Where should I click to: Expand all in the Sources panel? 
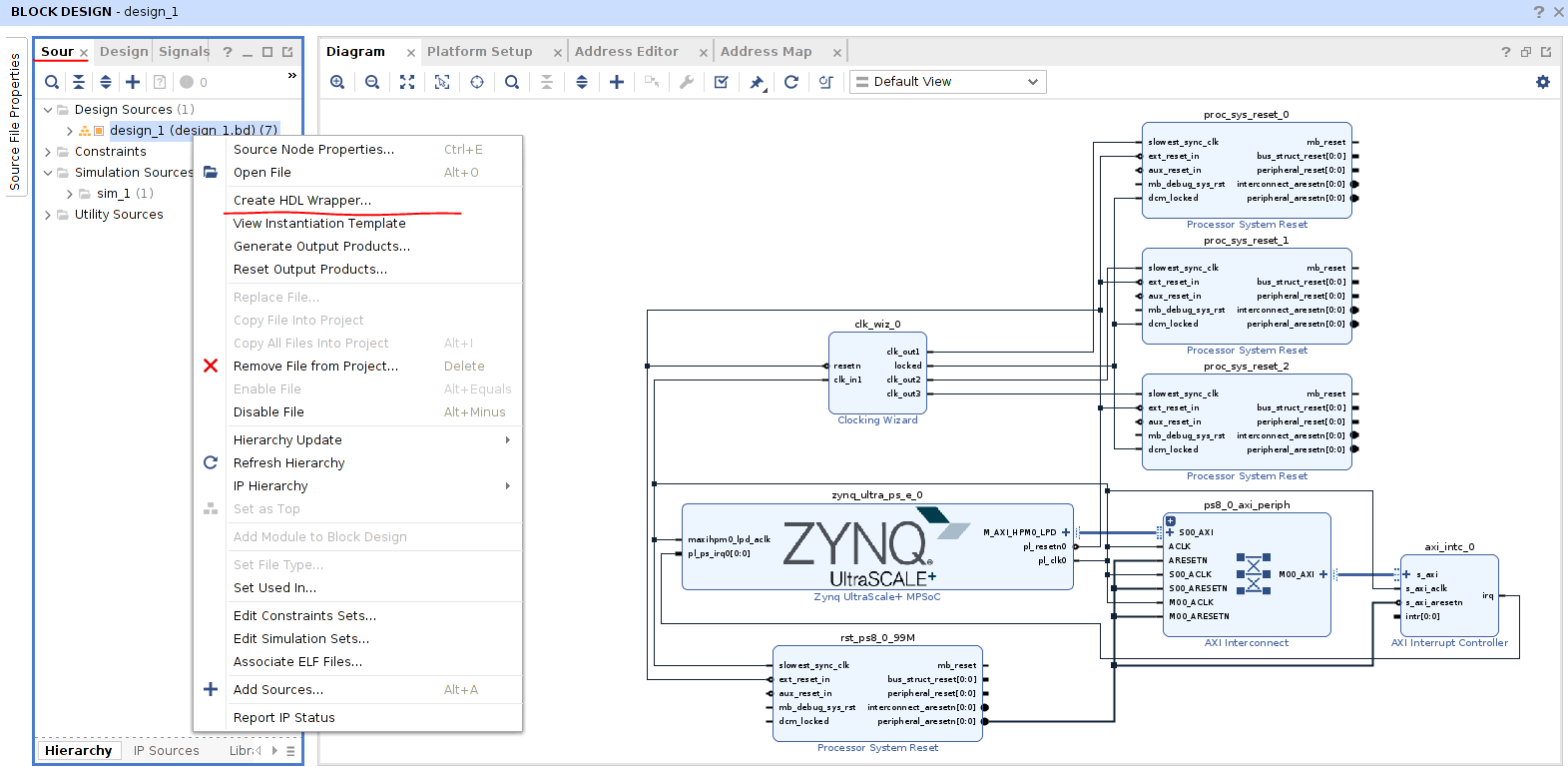(x=106, y=82)
